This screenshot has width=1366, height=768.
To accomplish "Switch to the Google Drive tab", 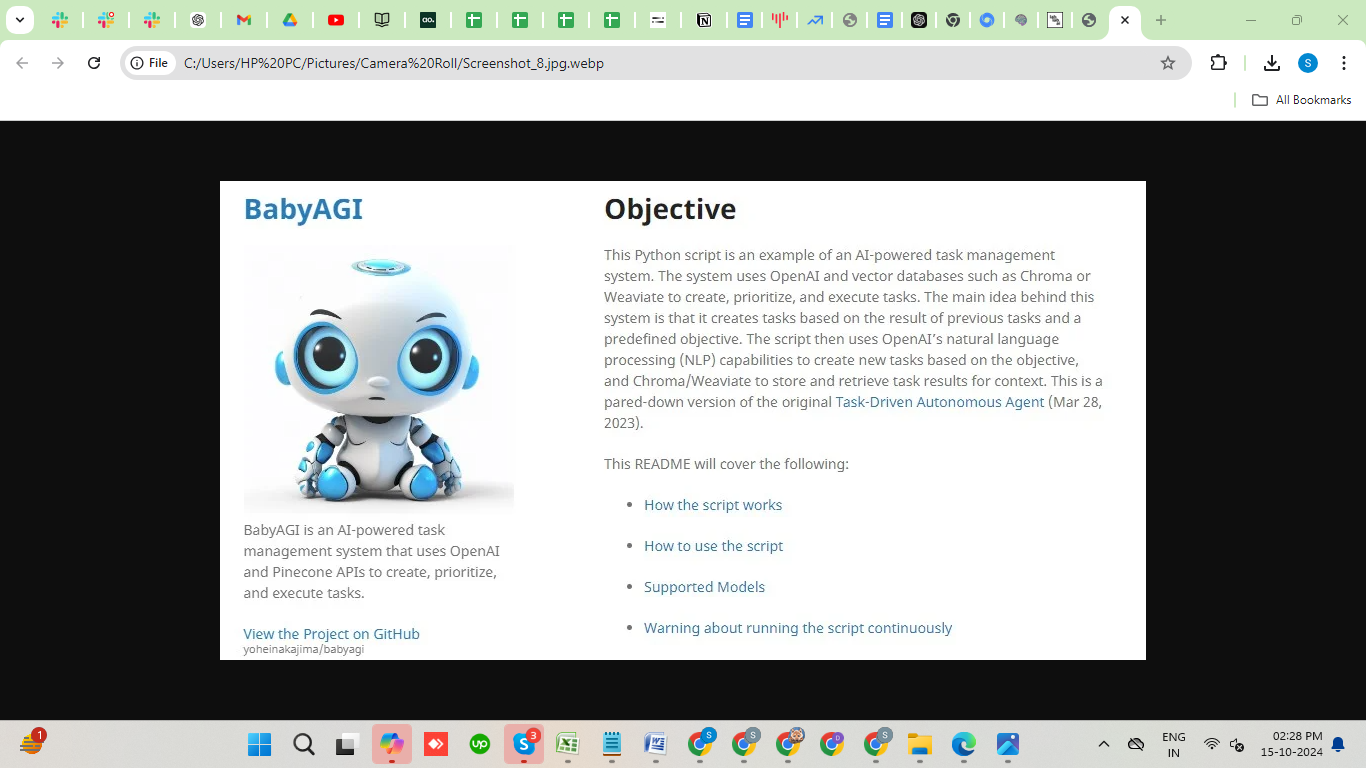I will point(289,20).
